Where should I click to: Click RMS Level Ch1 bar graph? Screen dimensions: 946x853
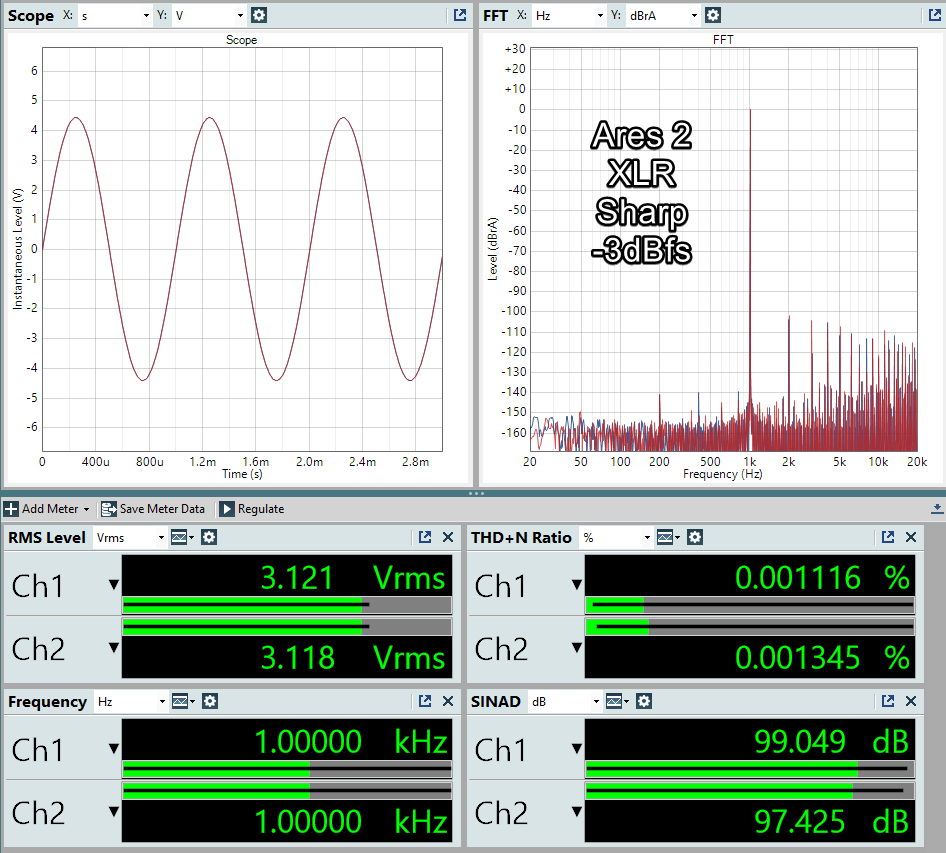[287, 605]
